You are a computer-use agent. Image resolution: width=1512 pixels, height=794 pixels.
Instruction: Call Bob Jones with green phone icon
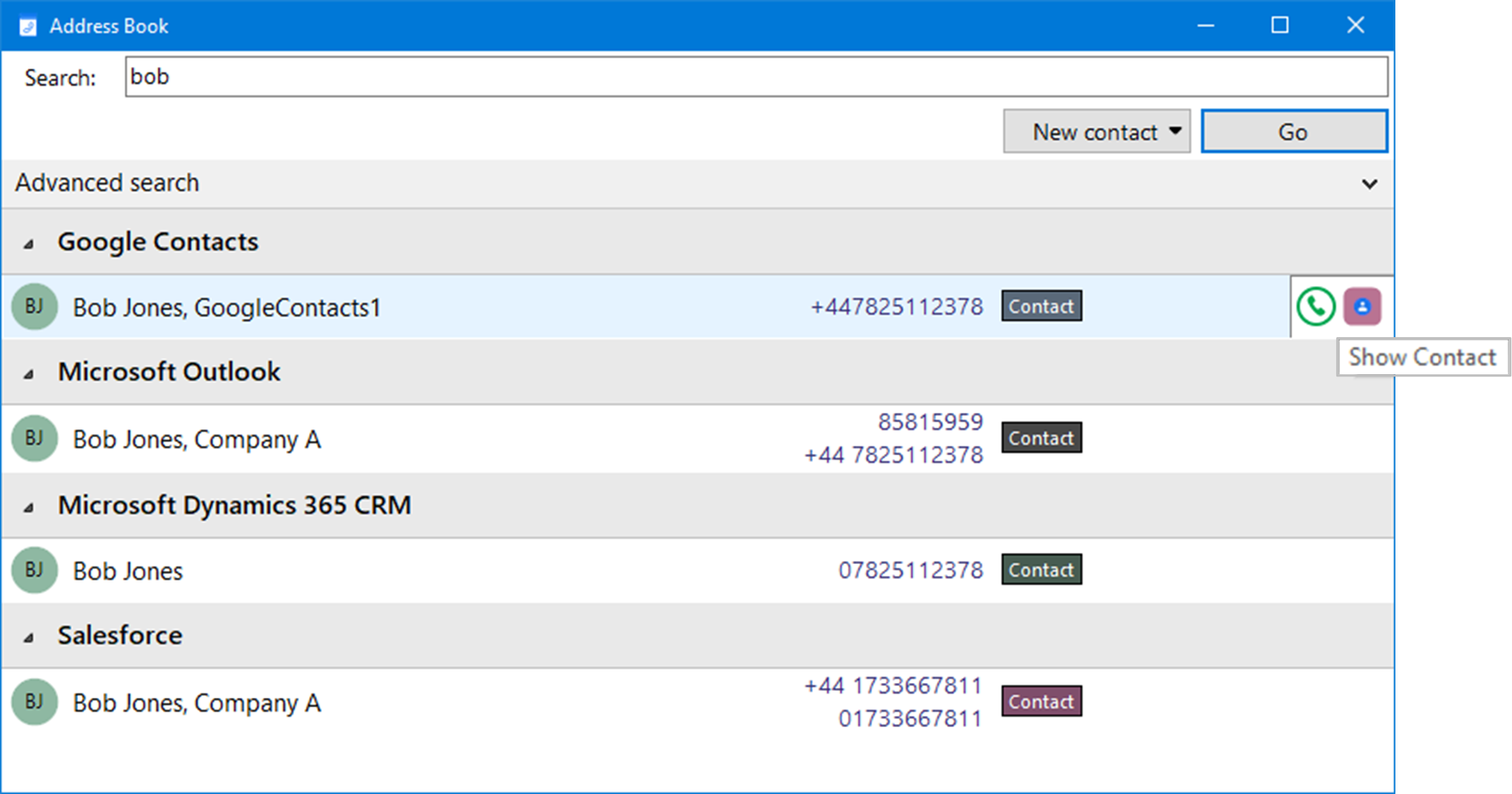click(x=1315, y=306)
